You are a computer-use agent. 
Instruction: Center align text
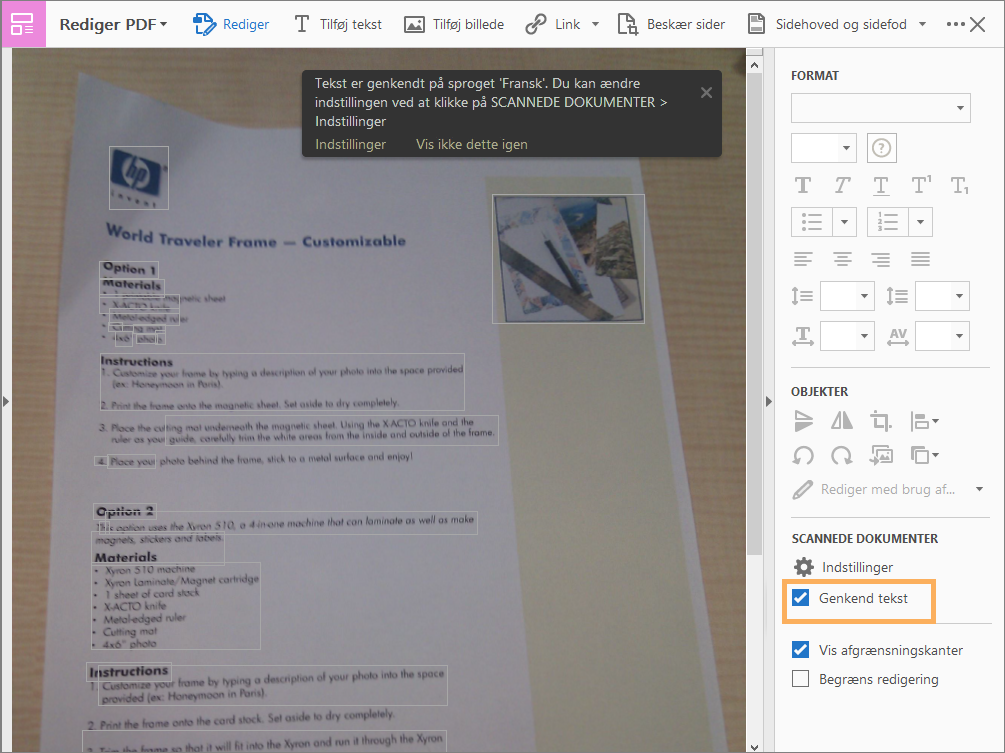pyautogui.click(x=842, y=259)
